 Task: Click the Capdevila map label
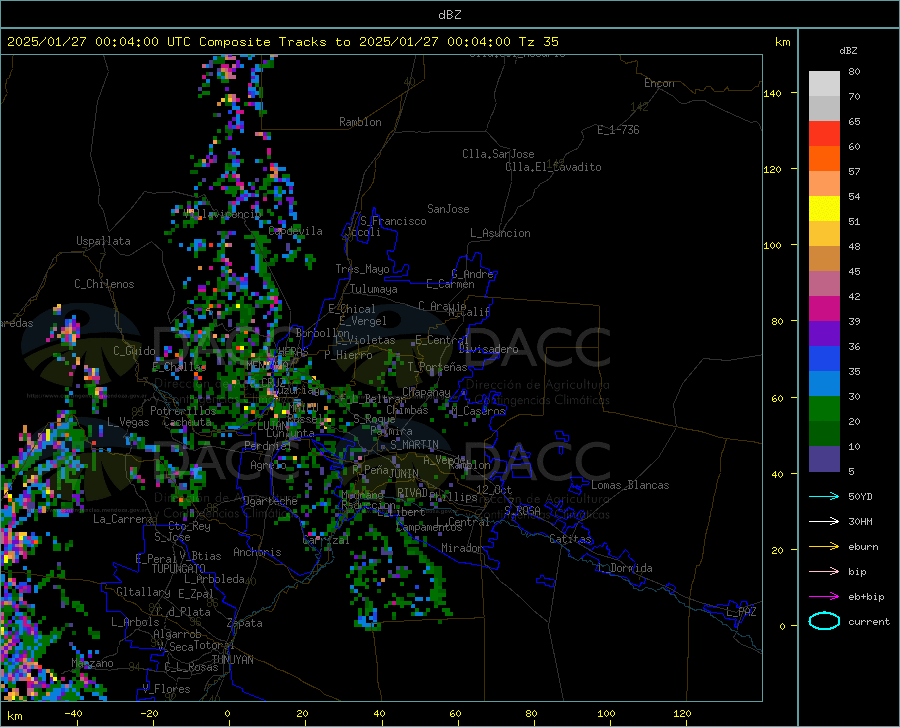click(295, 231)
